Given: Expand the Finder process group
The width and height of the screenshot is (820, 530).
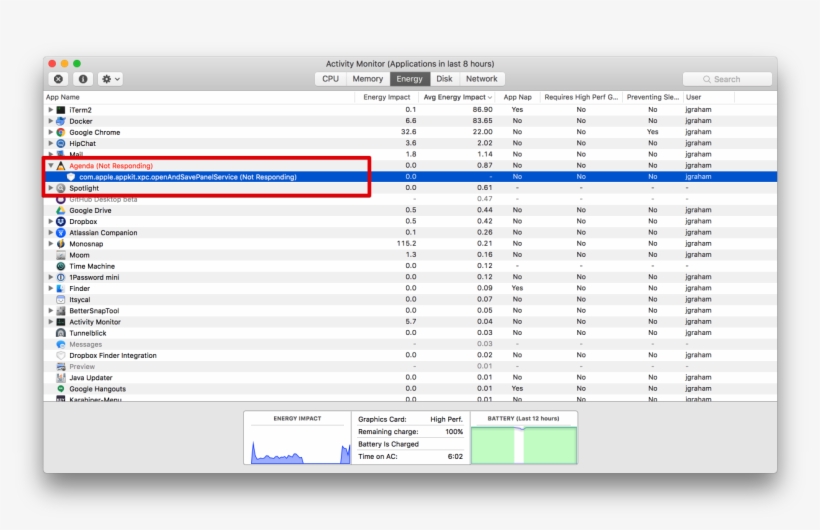Looking at the screenshot, I should pos(51,288).
